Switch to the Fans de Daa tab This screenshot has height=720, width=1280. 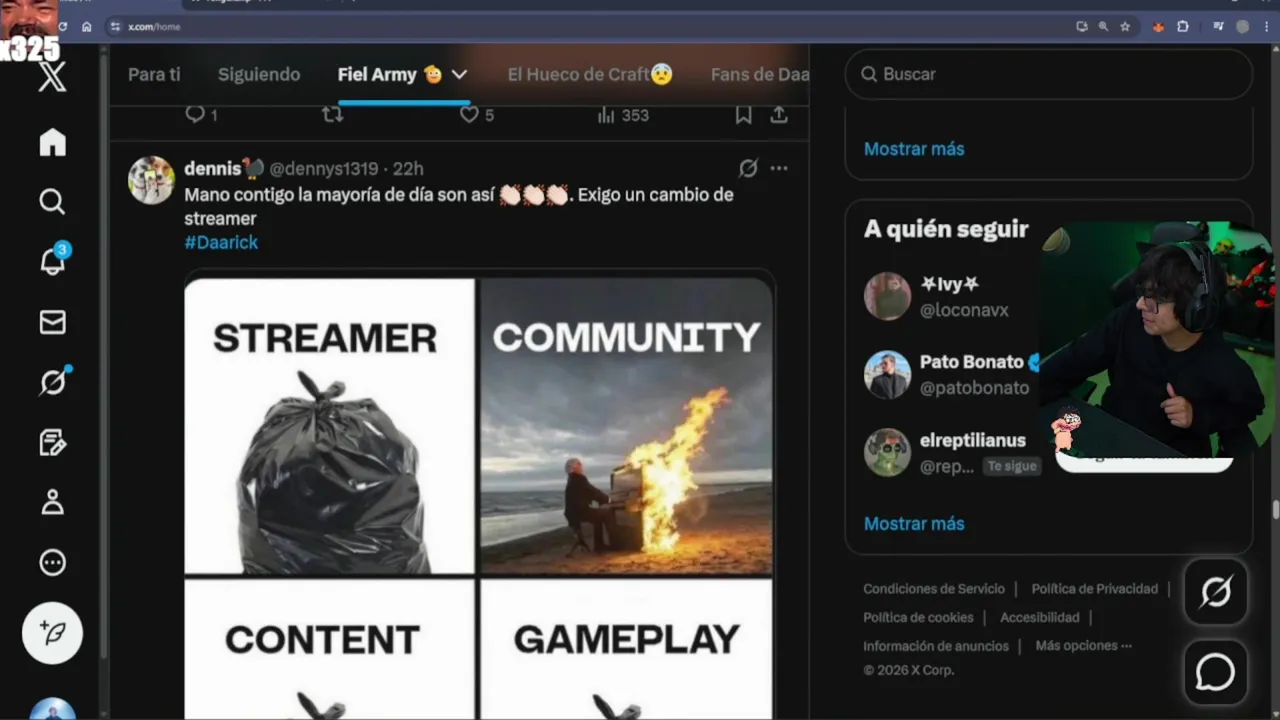point(760,74)
